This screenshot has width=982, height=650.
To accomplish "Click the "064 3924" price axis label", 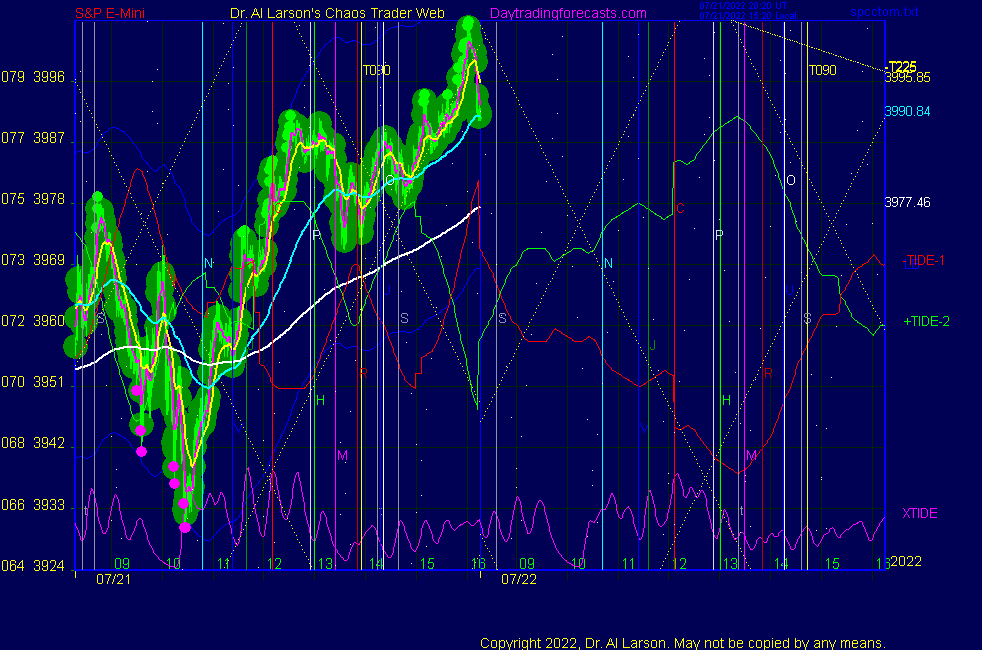I will (33, 566).
